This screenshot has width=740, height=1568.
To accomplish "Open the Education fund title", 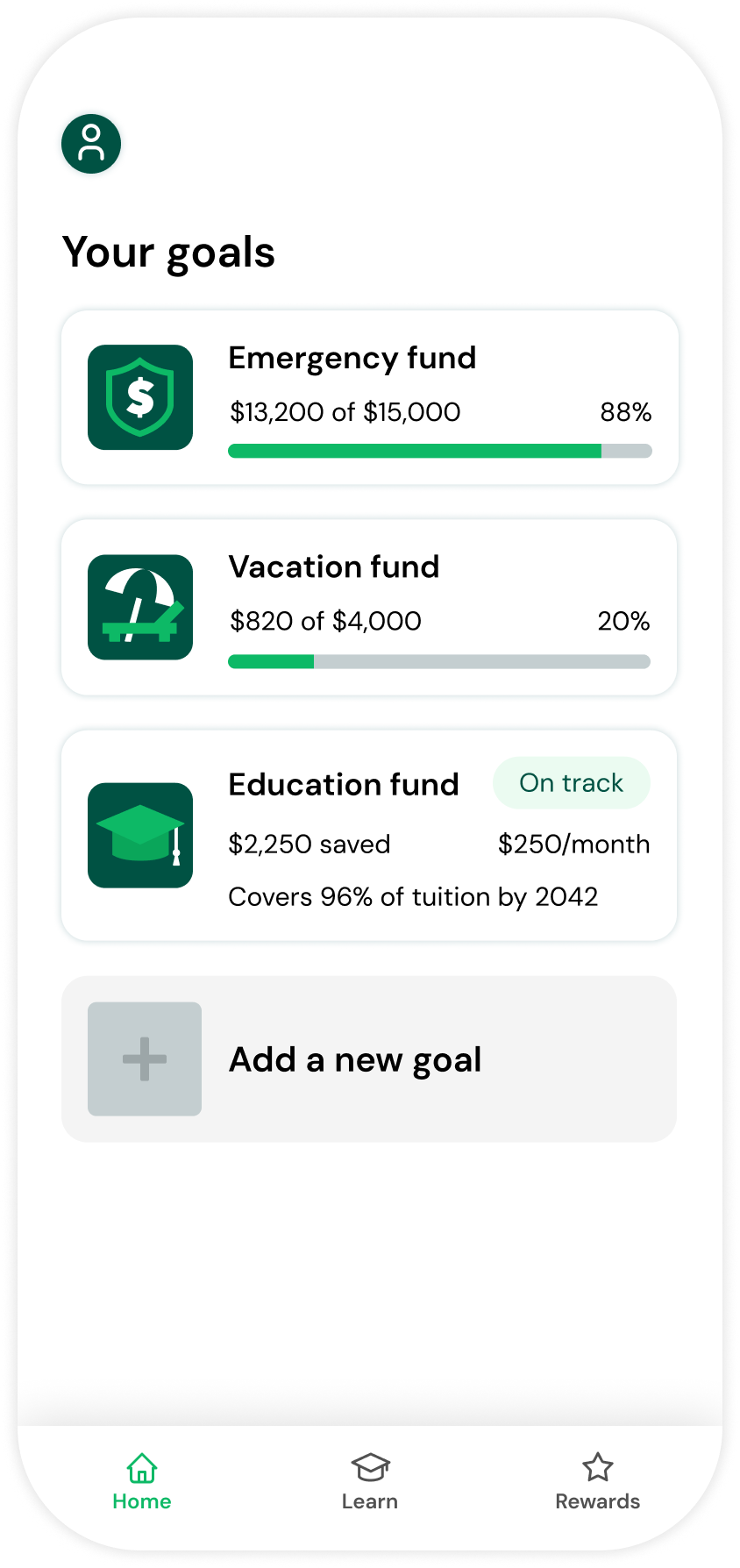I will pos(344,784).
